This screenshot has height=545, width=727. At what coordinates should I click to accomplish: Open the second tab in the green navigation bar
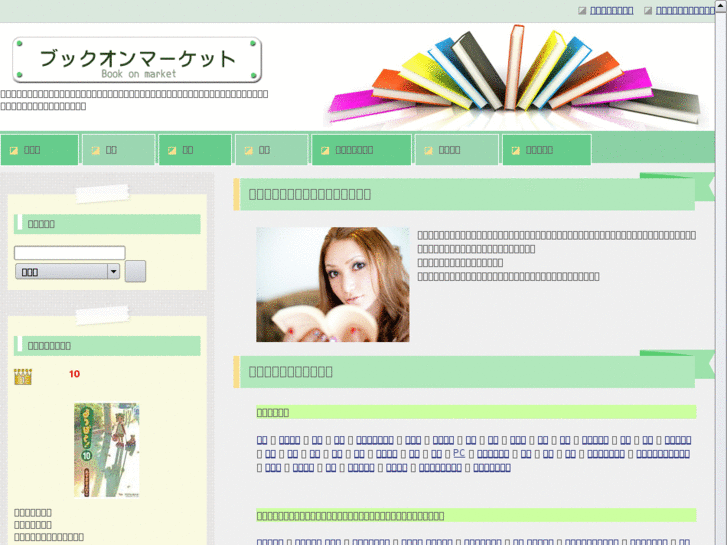click(x=119, y=150)
